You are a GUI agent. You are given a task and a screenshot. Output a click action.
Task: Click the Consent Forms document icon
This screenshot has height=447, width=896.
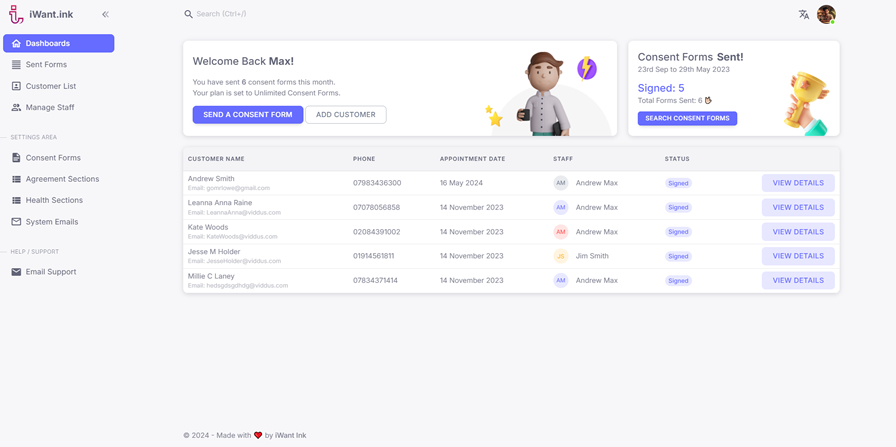[x=16, y=158]
